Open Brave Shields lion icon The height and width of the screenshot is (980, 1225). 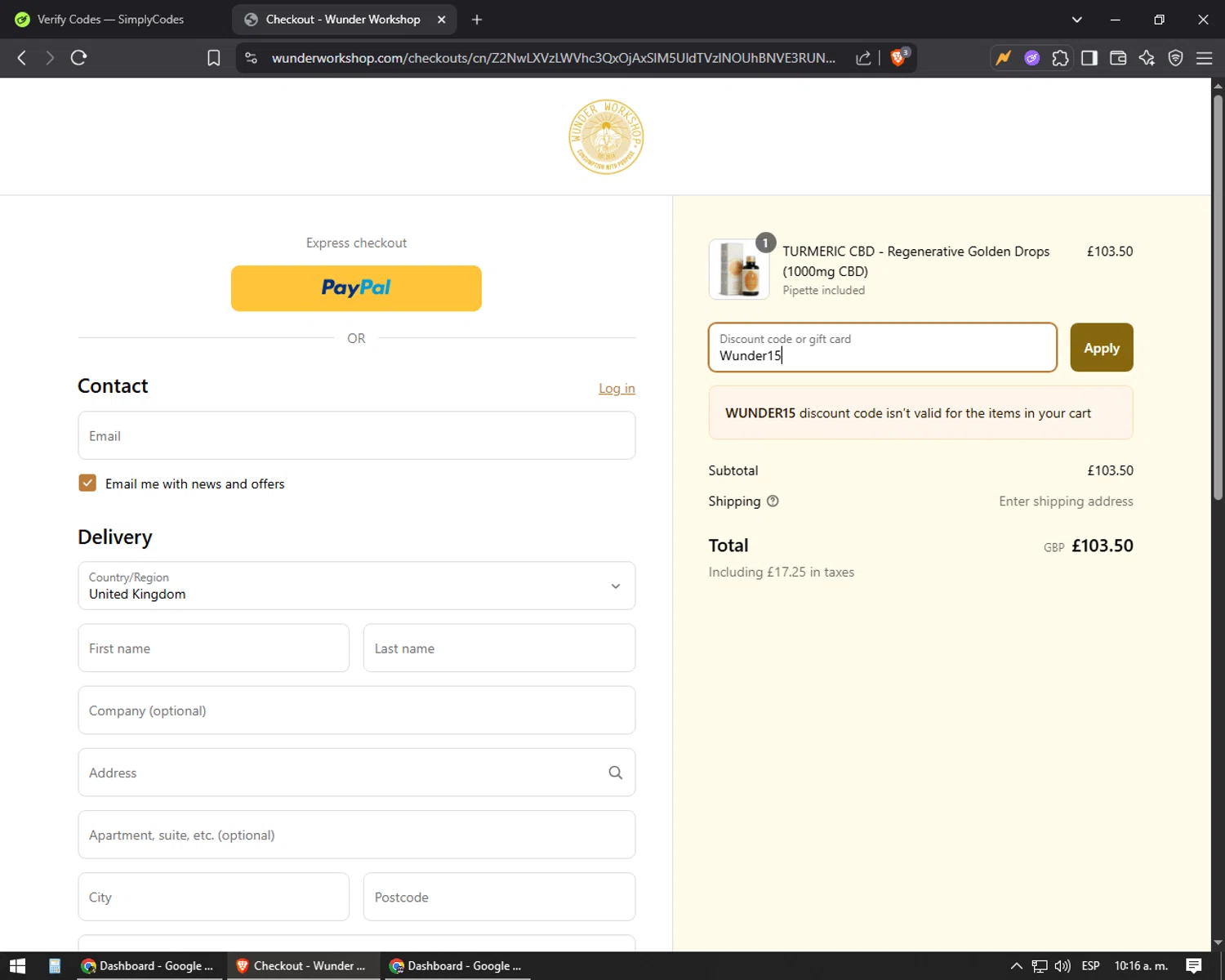pos(898,57)
